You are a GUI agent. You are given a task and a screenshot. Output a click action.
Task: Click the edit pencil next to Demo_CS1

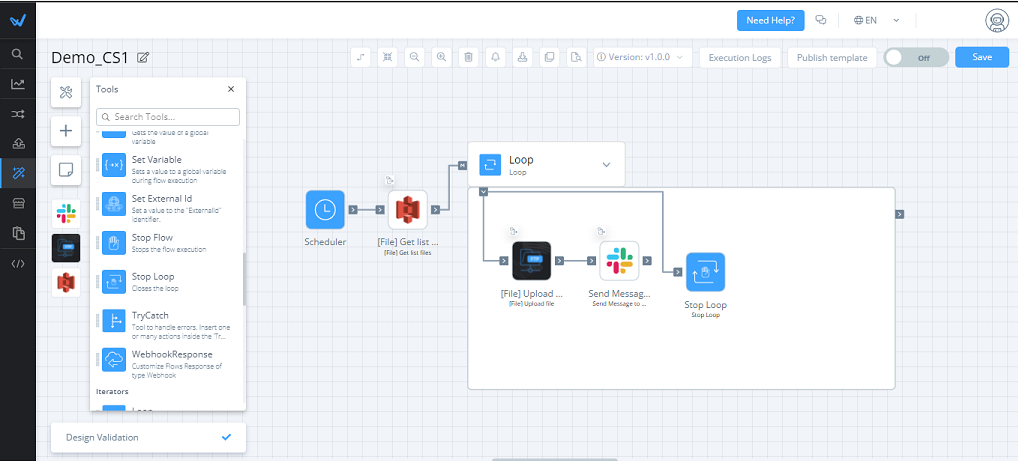click(143, 58)
